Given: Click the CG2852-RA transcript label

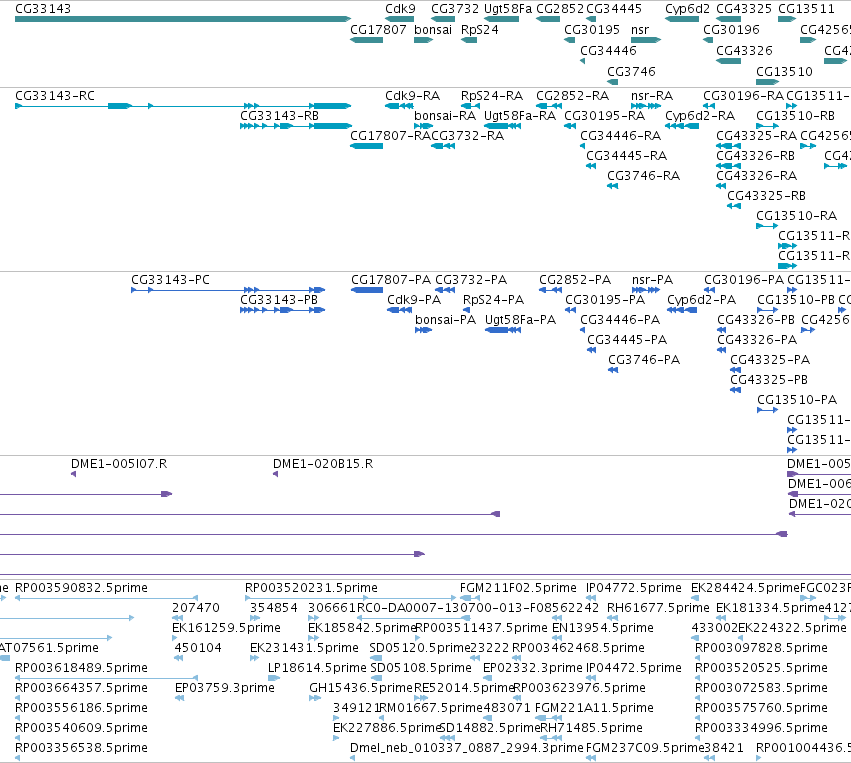Looking at the screenshot, I should tap(573, 96).
